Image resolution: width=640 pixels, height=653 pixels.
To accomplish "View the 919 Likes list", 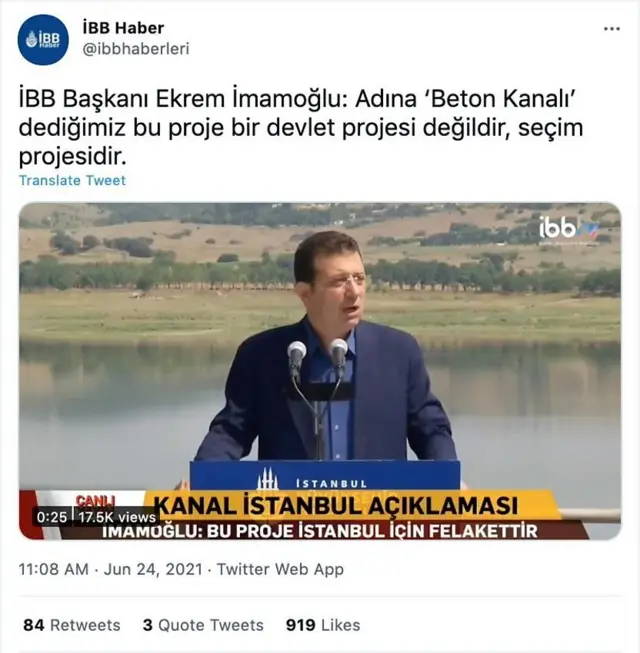I will coord(323,625).
